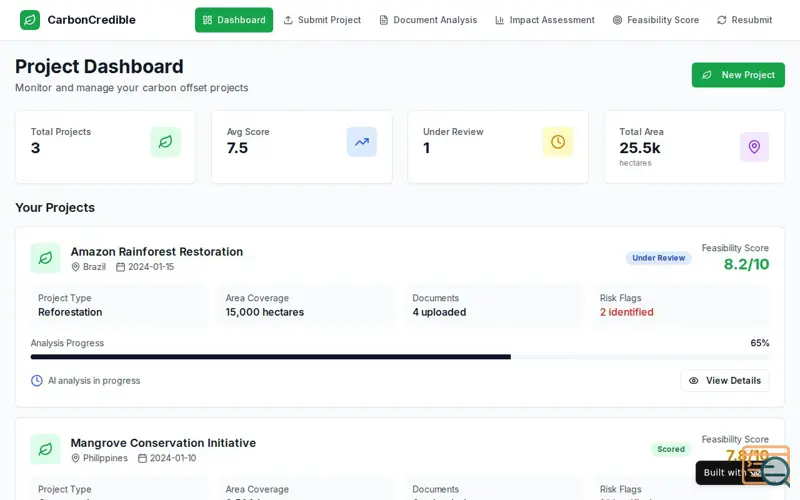800x500 pixels.
Task: Select the Feasibility Score tab
Action: point(655,20)
